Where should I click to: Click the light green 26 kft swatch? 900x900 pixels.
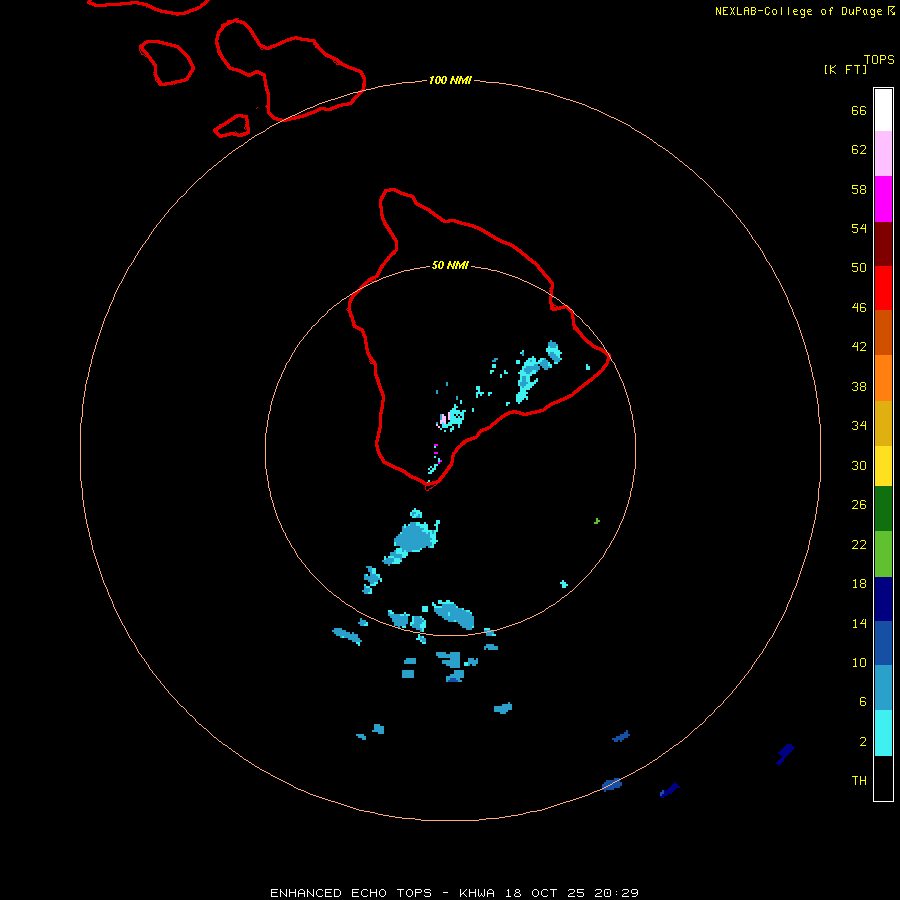[x=883, y=554]
